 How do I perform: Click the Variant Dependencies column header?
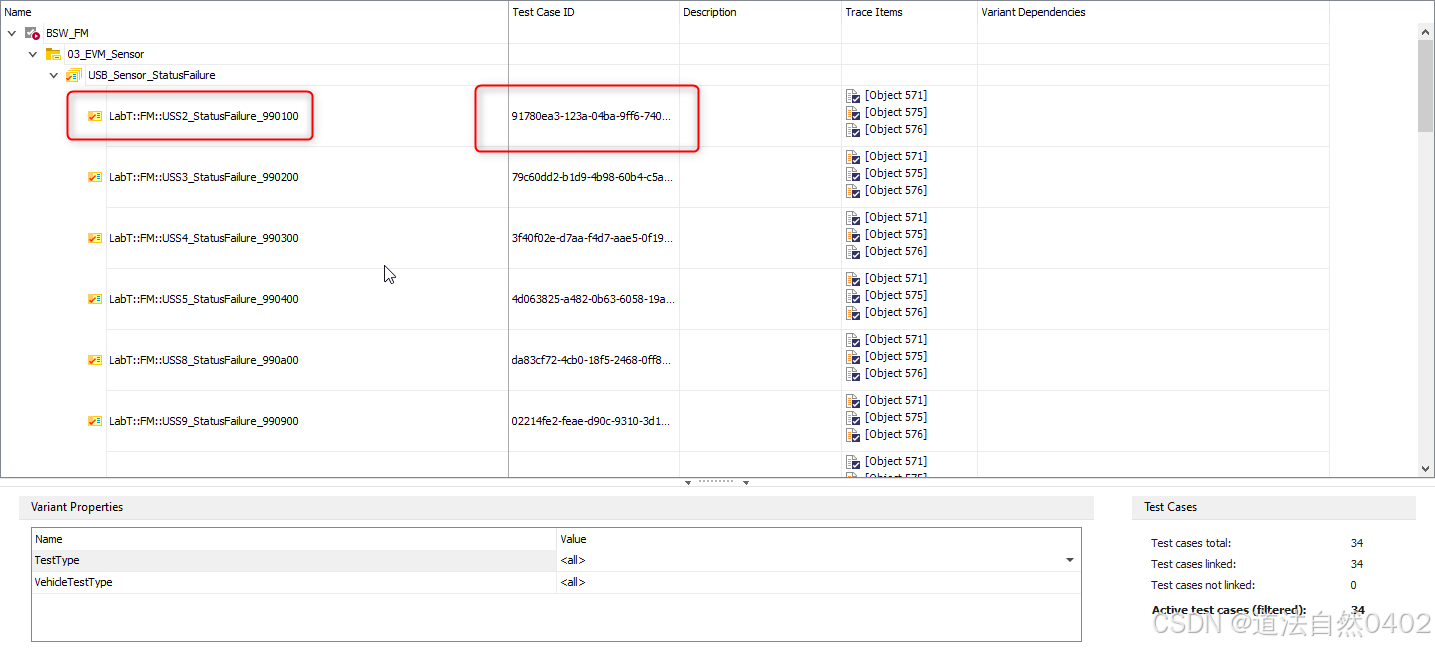[1033, 12]
